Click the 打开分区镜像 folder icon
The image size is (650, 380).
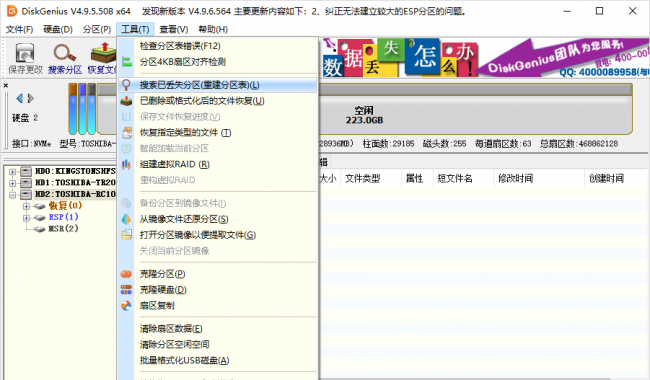(126, 235)
